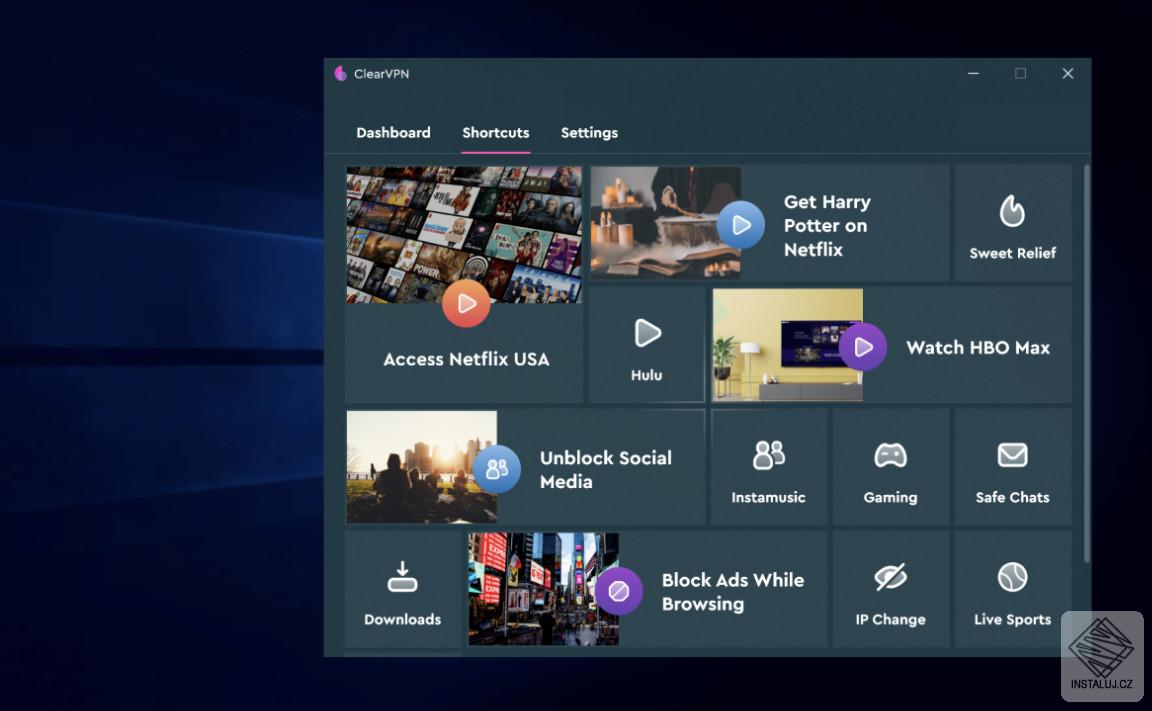Click the blue play button for Harry Potter
The height and width of the screenshot is (711, 1152).
pyautogui.click(x=741, y=225)
